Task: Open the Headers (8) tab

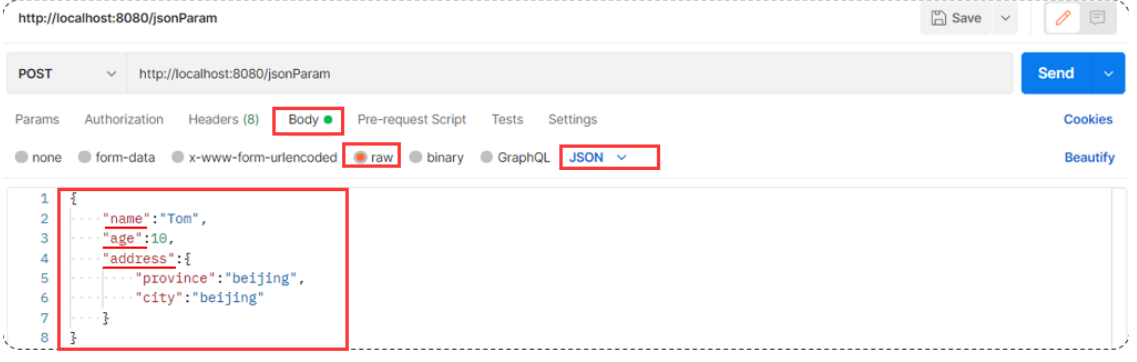Action: 223,120
